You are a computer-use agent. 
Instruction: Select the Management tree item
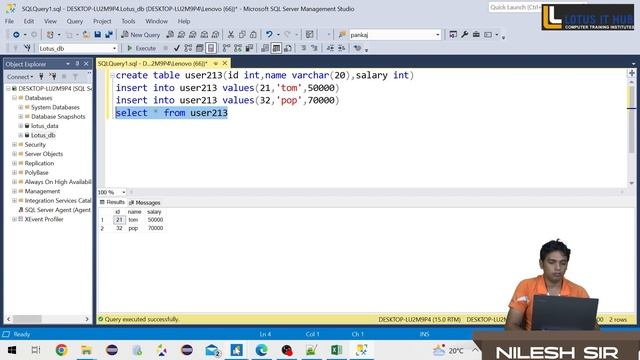click(42, 191)
